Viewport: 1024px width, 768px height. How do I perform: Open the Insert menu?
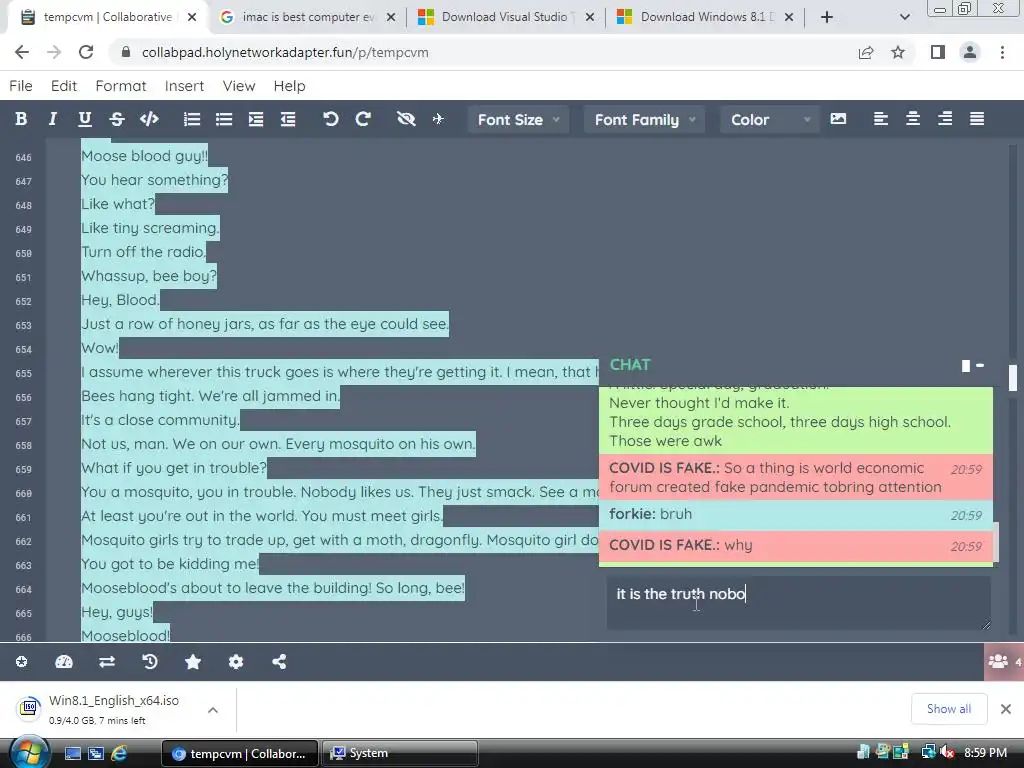click(x=184, y=86)
